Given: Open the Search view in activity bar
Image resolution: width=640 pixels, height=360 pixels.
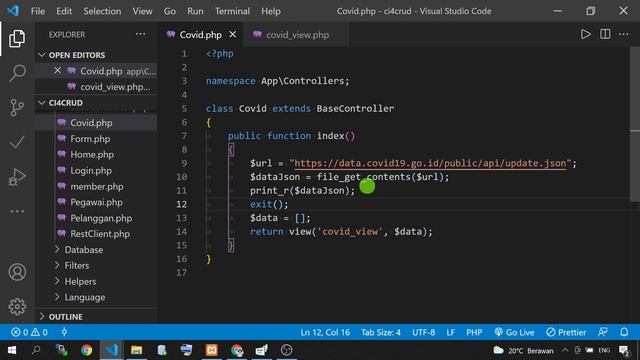Looking at the screenshot, I should click(17, 73).
